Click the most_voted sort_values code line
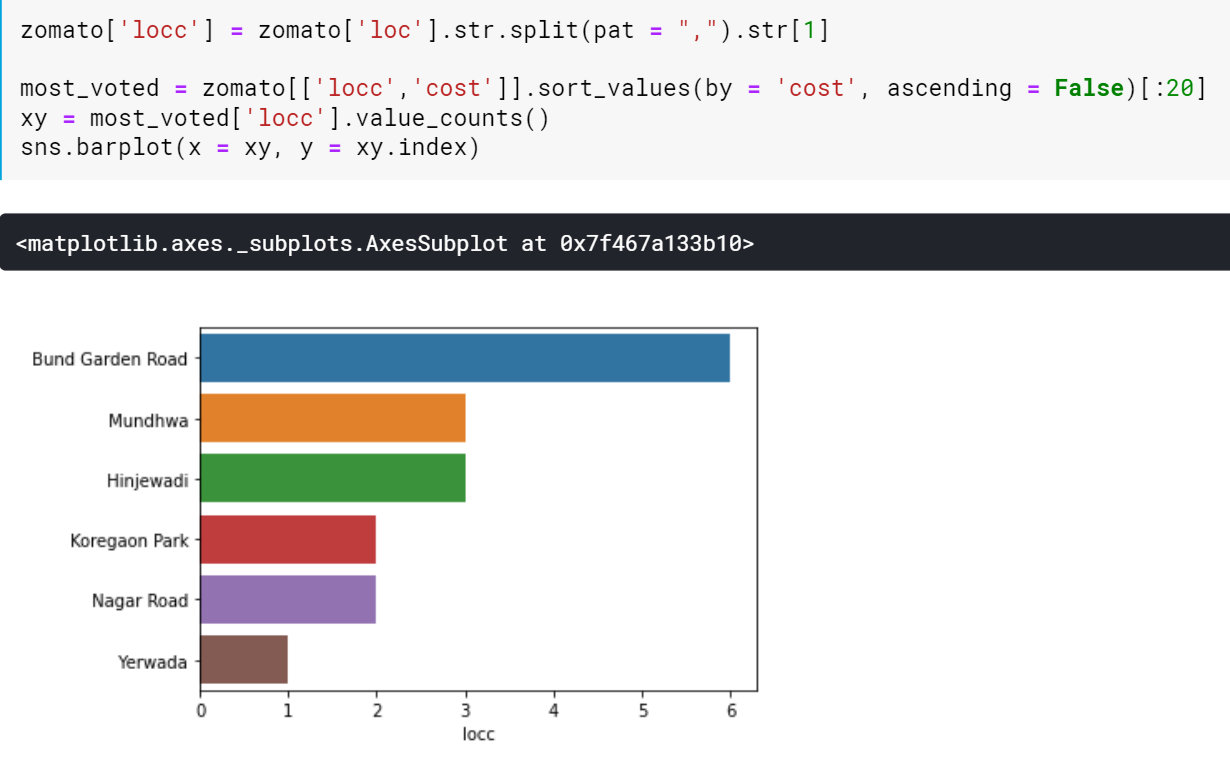Viewport: 1230px width, 759px height. (x=613, y=89)
